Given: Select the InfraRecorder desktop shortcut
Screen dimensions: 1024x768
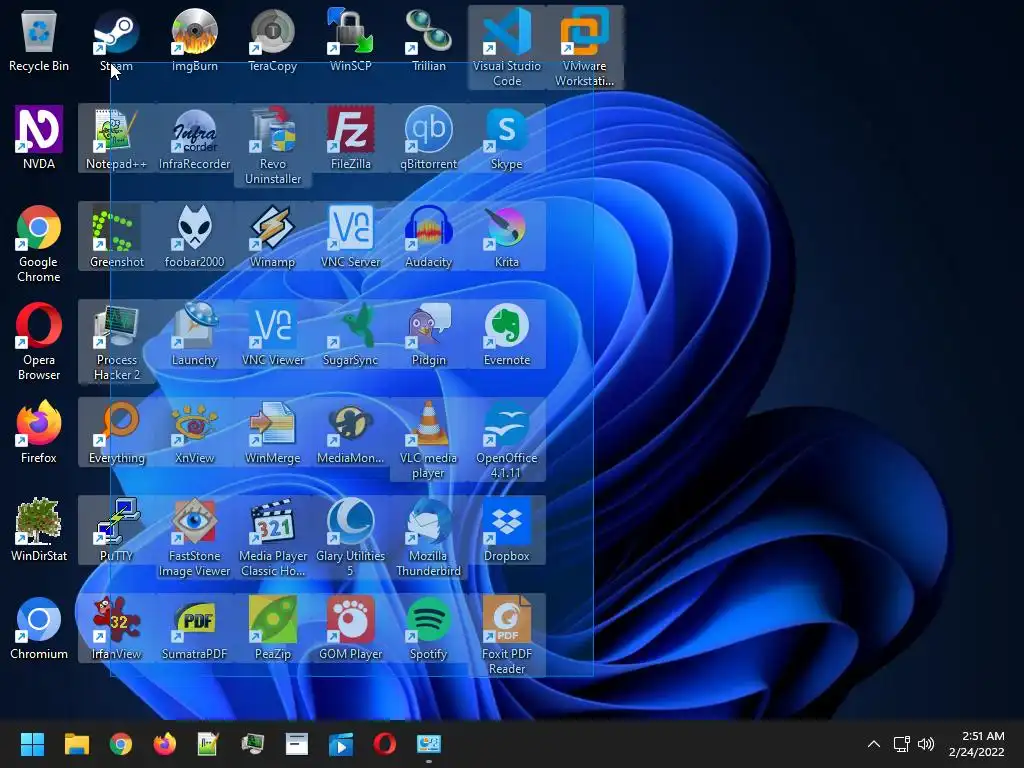Looking at the screenshot, I should 195,138.
